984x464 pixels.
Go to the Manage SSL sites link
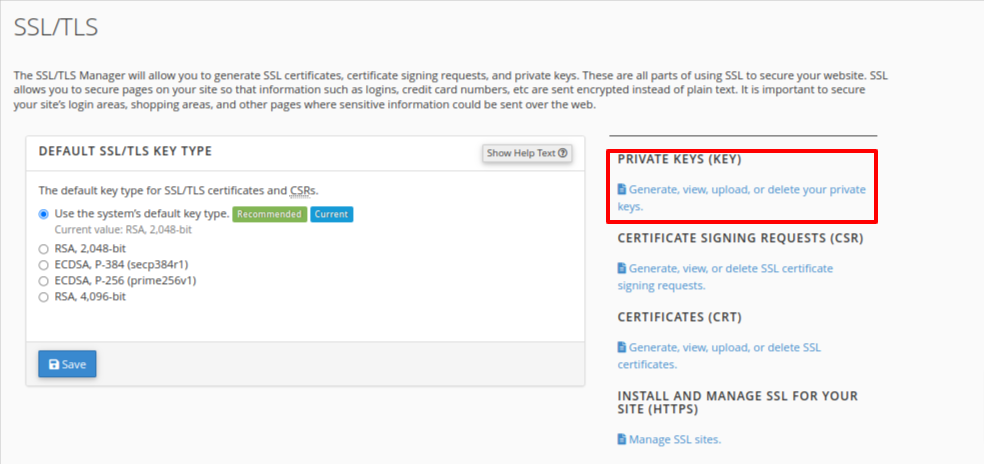(674, 439)
